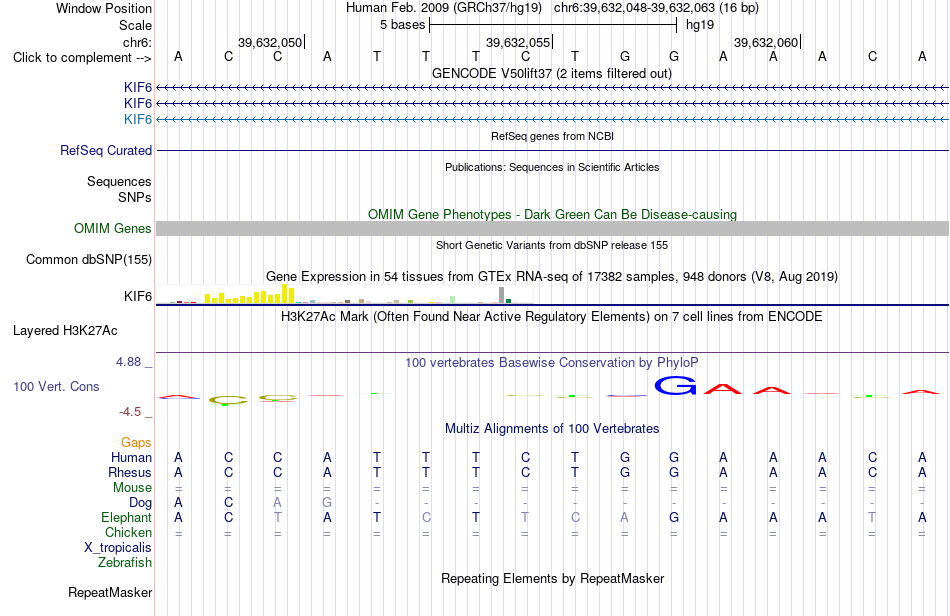The height and width of the screenshot is (616, 950).
Task: Click the gray OMIM Genes item bar
Action: [553, 228]
